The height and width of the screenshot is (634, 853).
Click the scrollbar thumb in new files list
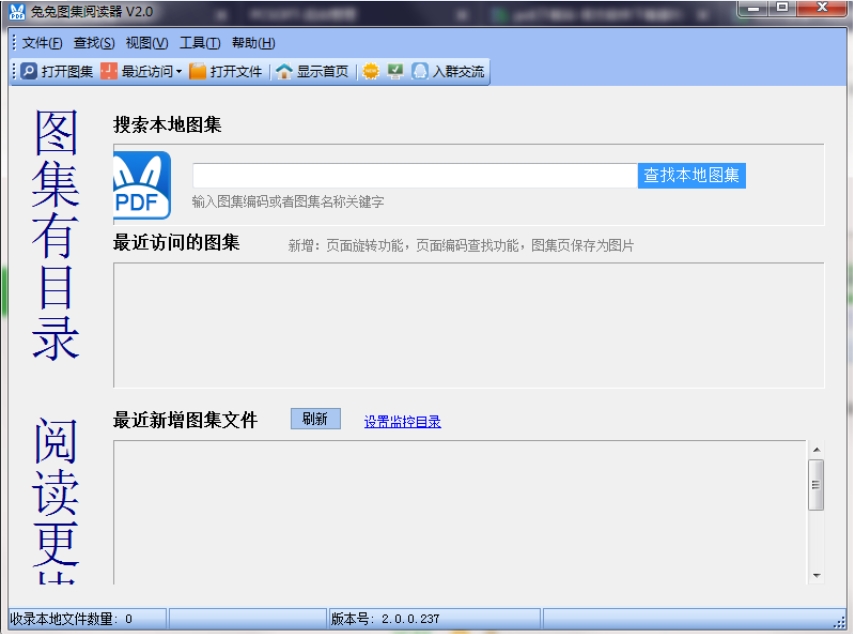tap(815, 484)
